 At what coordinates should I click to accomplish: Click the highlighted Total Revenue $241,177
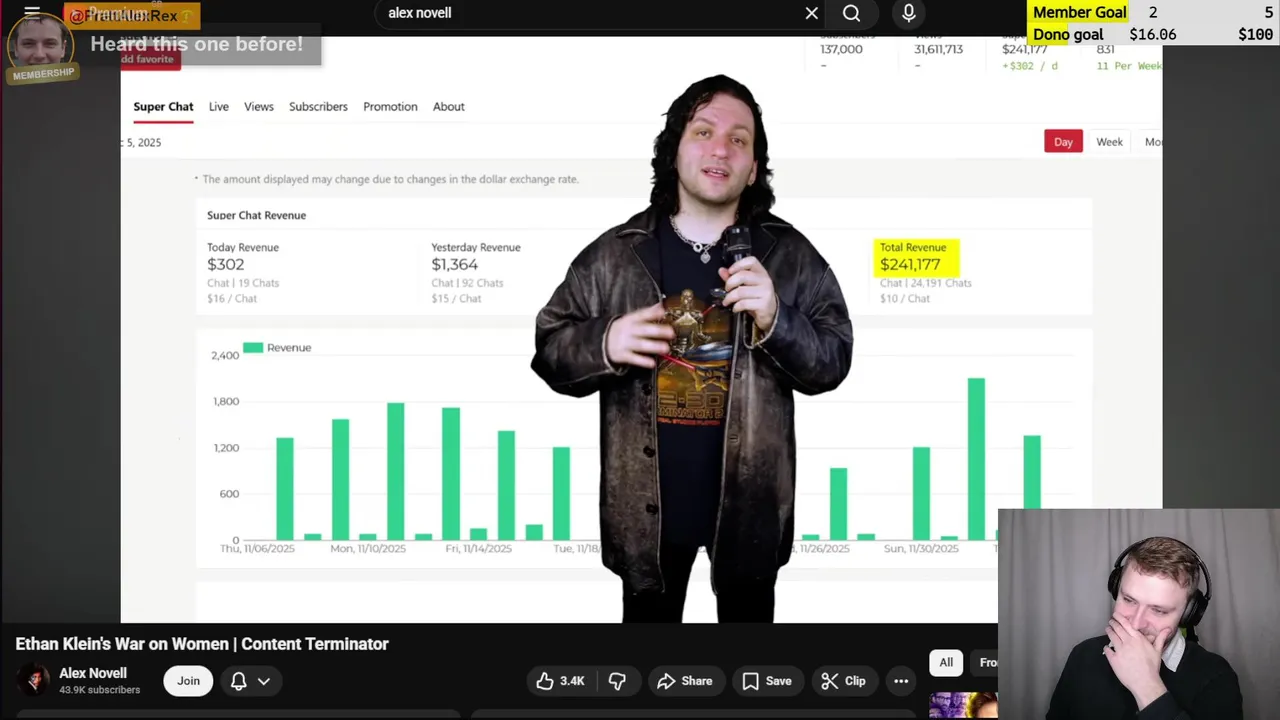(x=916, y=257)
